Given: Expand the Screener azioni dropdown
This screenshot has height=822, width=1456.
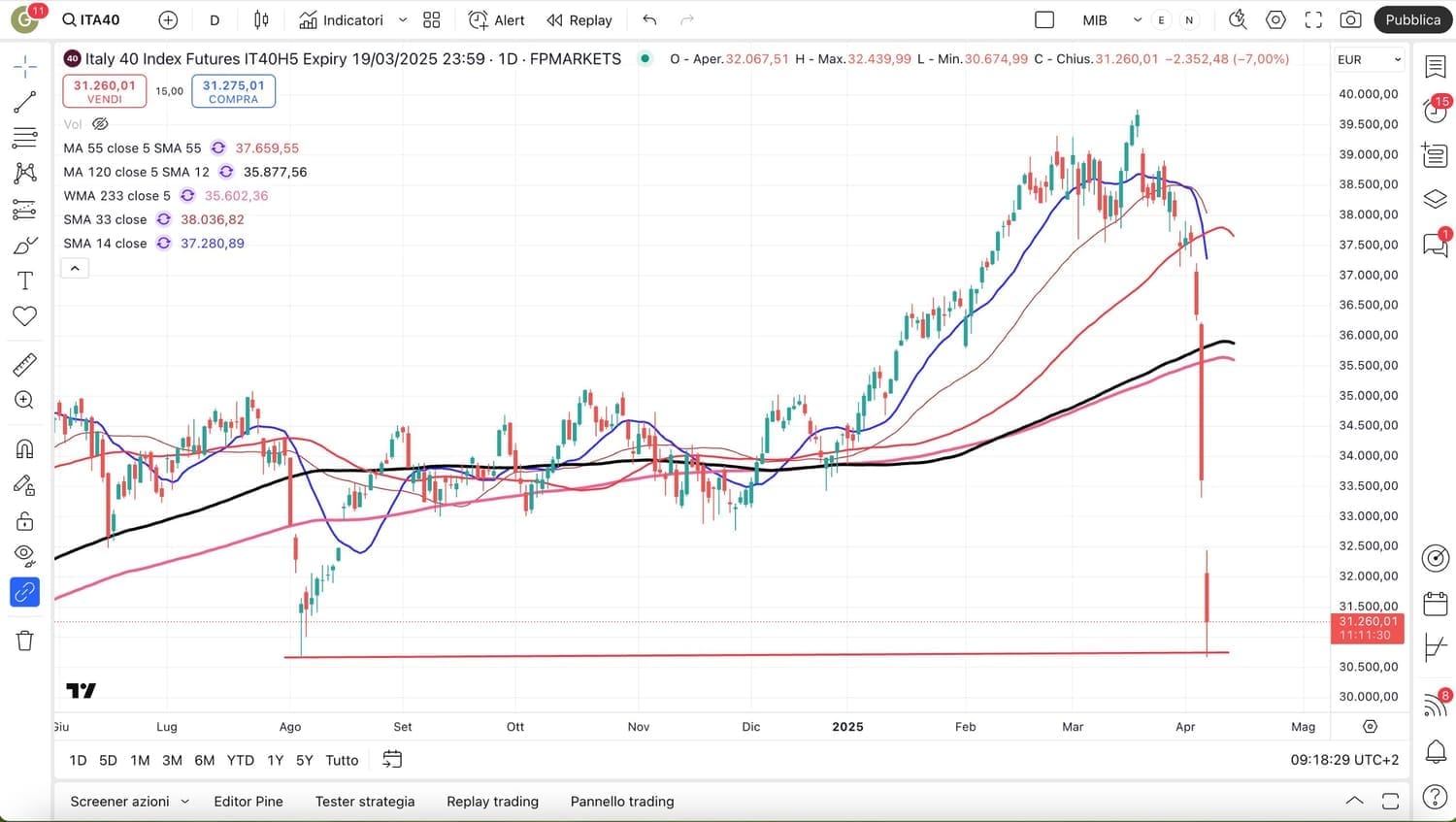Looking at the screenshot, I should point(129,802).
